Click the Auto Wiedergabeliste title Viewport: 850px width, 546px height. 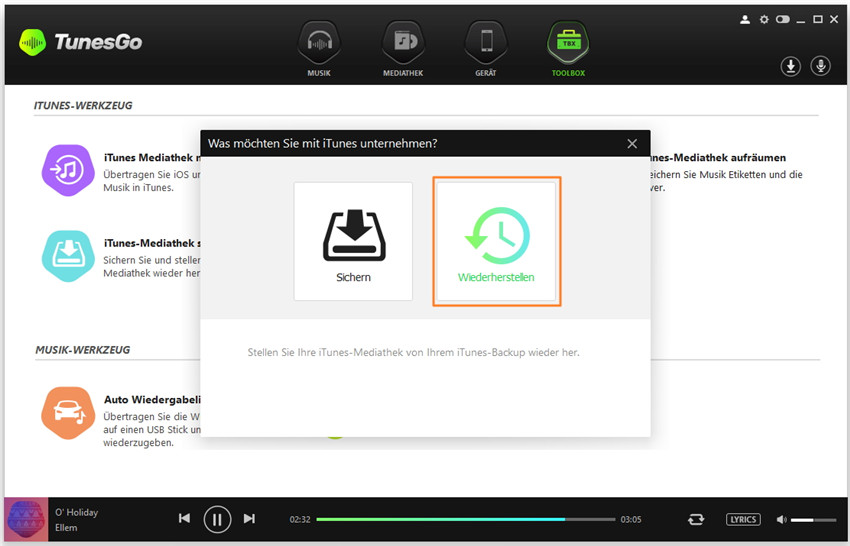152,400
